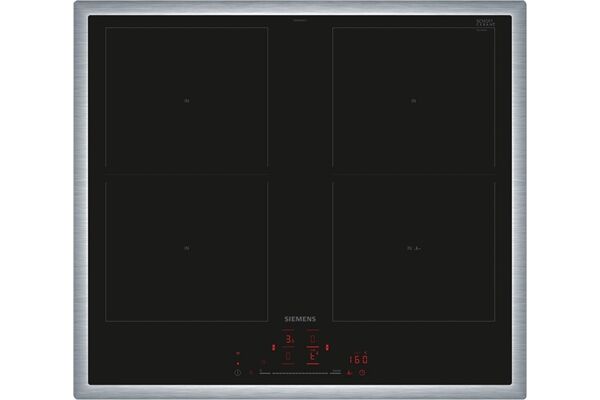
Task: Click the SIEMENS logo
Action: 300,319
